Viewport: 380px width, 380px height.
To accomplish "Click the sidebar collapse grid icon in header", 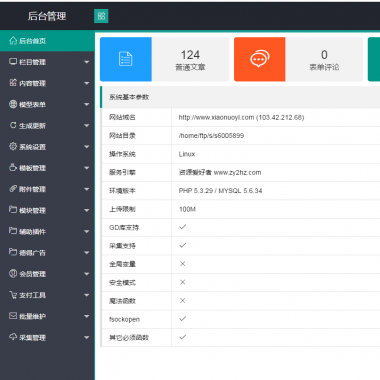I will (x=101, y=16).
